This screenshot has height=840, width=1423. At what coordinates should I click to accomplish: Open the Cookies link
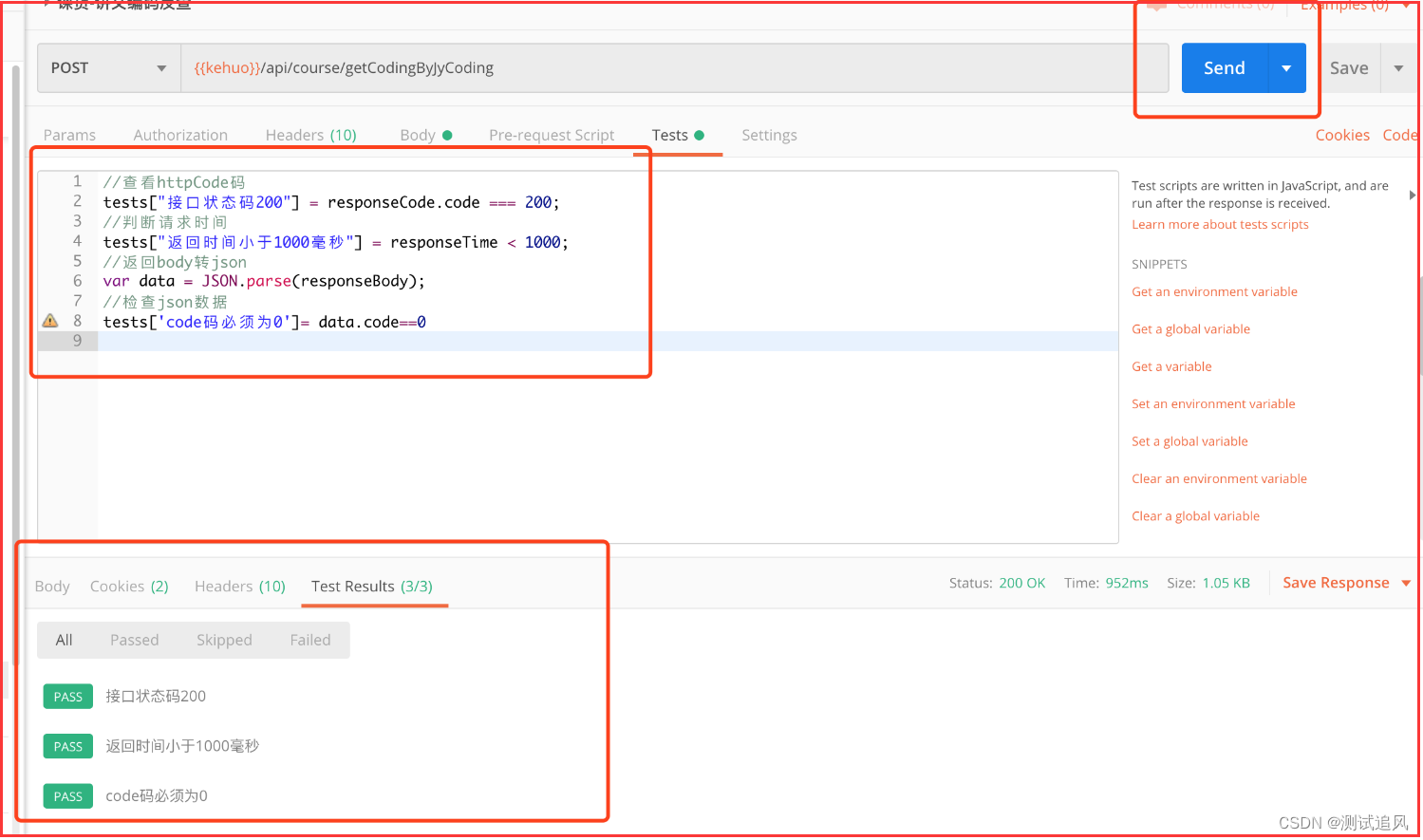[x=1342, y=136]
